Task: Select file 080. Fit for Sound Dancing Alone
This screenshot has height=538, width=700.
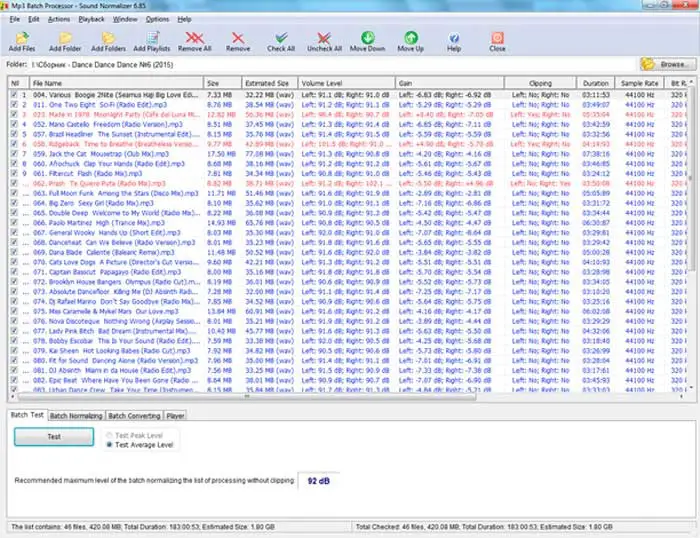Action: (115, 360)
